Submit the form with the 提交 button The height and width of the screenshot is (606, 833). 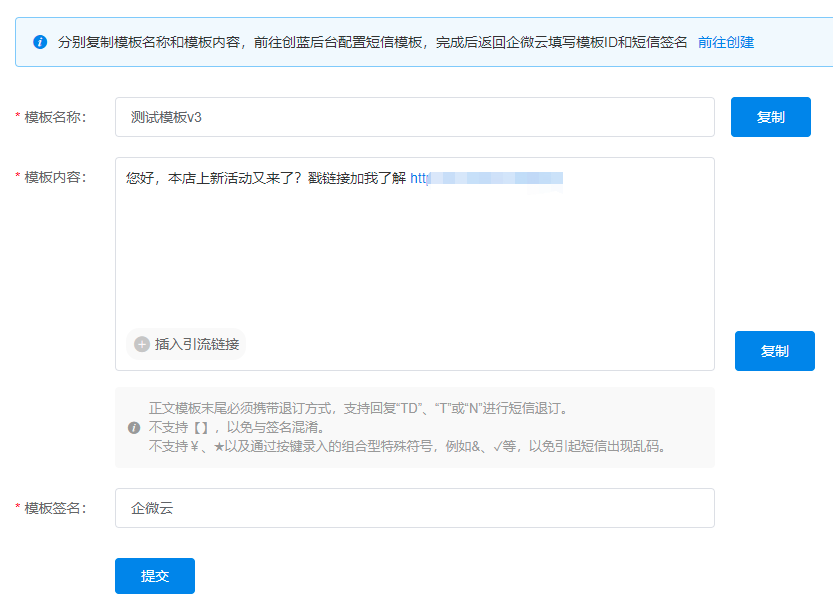155,576
